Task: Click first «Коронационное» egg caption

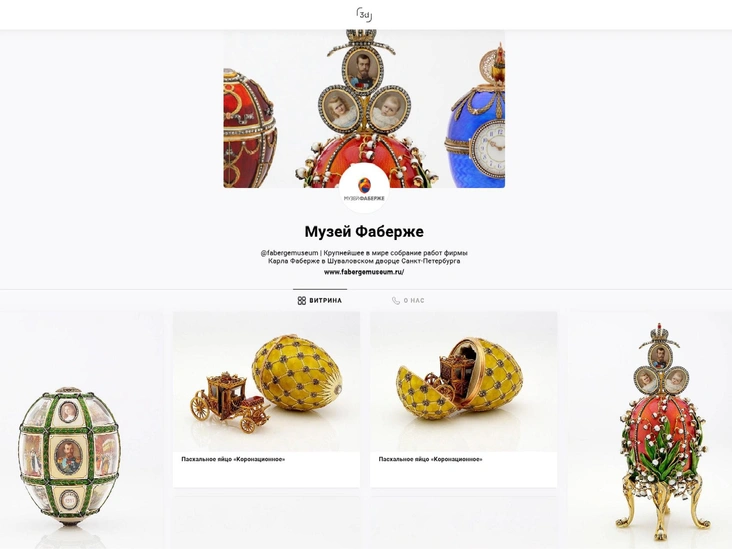Action: point(233,459)
